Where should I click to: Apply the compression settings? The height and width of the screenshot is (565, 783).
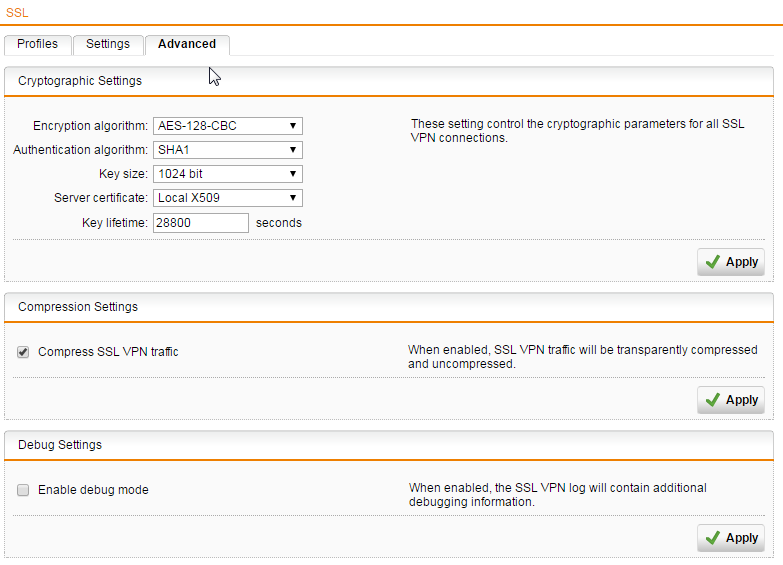(x=731, y=400)
